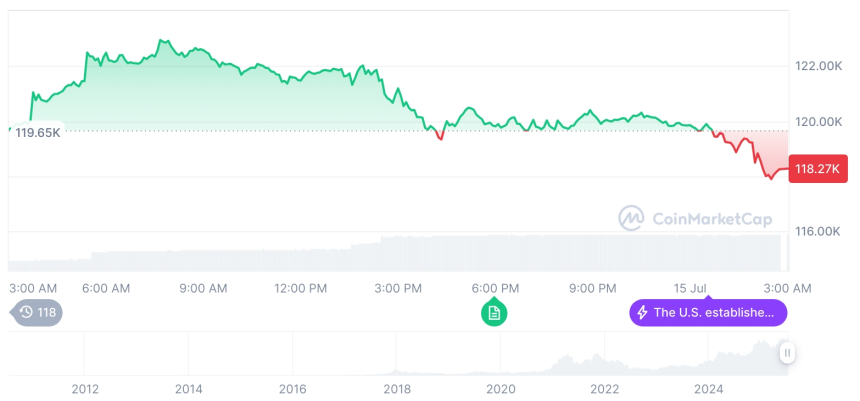The width and height of the screenshot is (860, 401).
Task: Click the lightning bolt event icon
Action: coord(642,313)
